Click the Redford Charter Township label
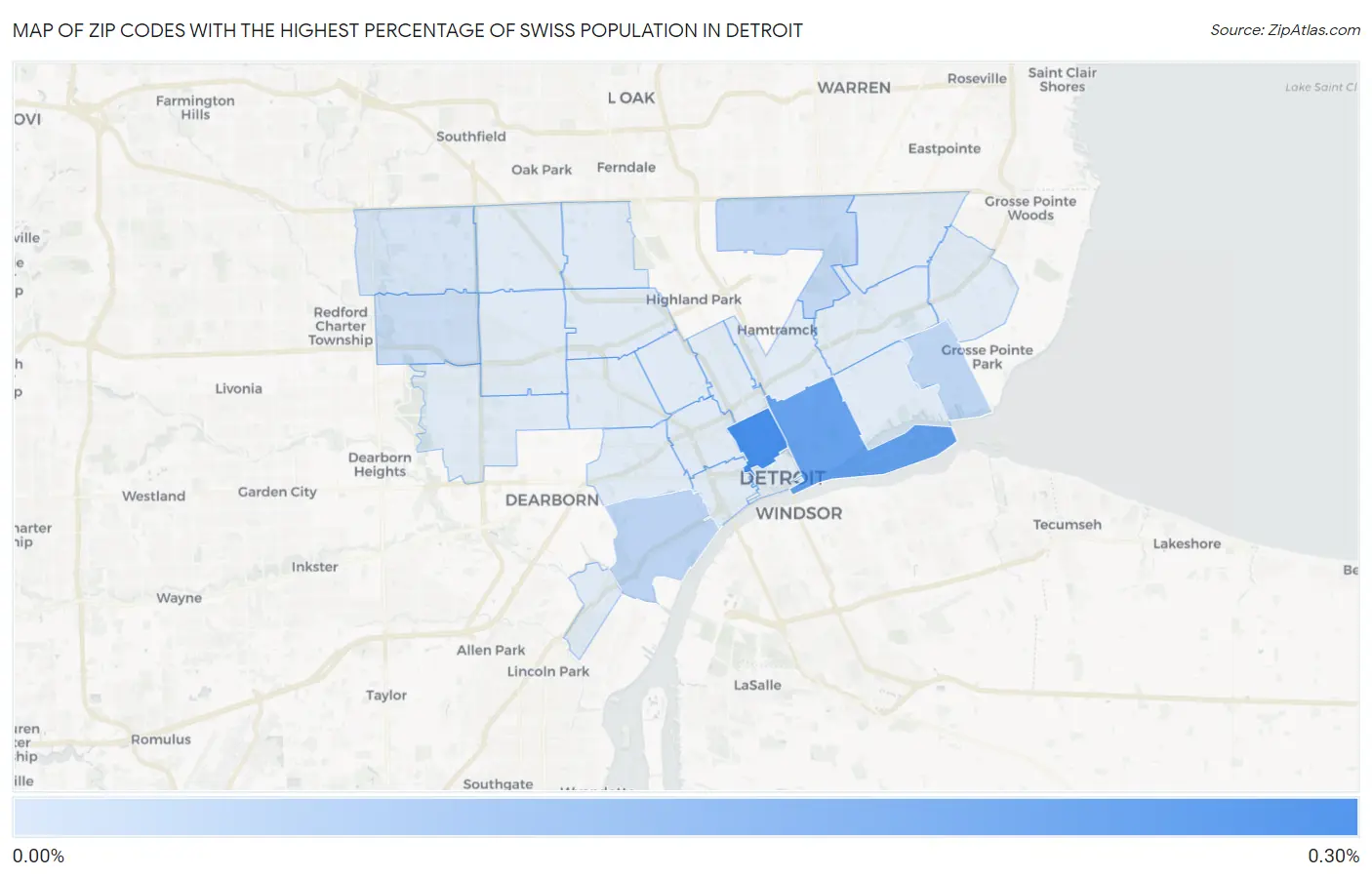Viewport: 1372px width, 877px height. coord(341,326)
